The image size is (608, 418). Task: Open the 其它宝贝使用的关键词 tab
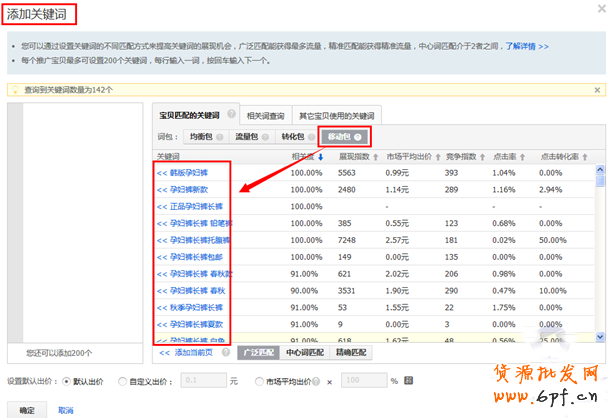(337, 115)
